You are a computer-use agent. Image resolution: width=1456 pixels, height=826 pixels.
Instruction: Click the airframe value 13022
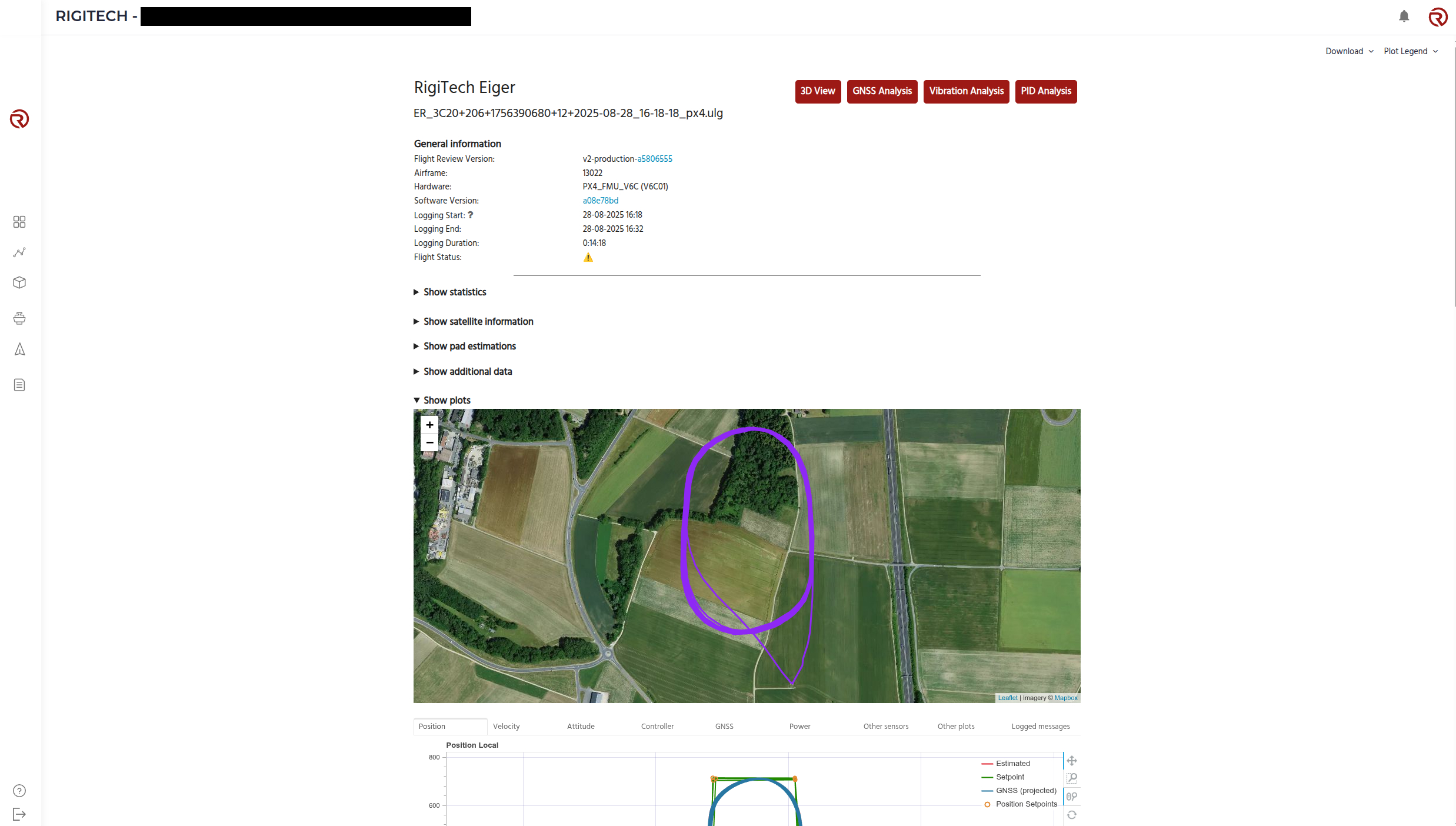(592, 173)
